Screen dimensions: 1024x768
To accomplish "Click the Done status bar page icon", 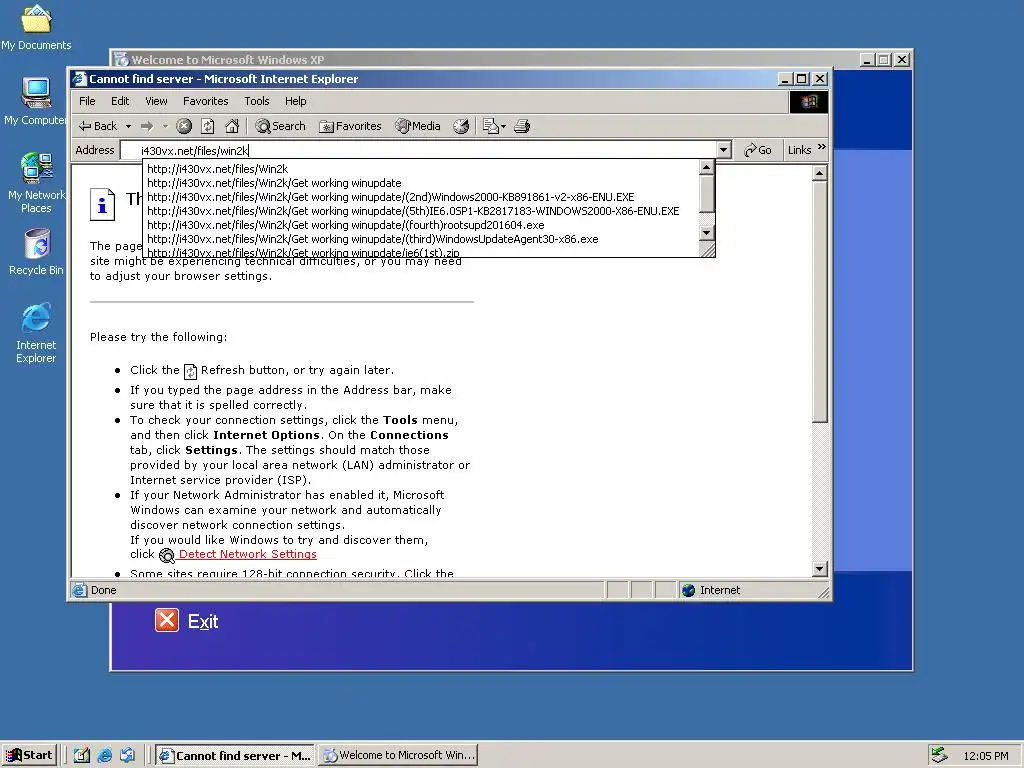I will point(80,590).
